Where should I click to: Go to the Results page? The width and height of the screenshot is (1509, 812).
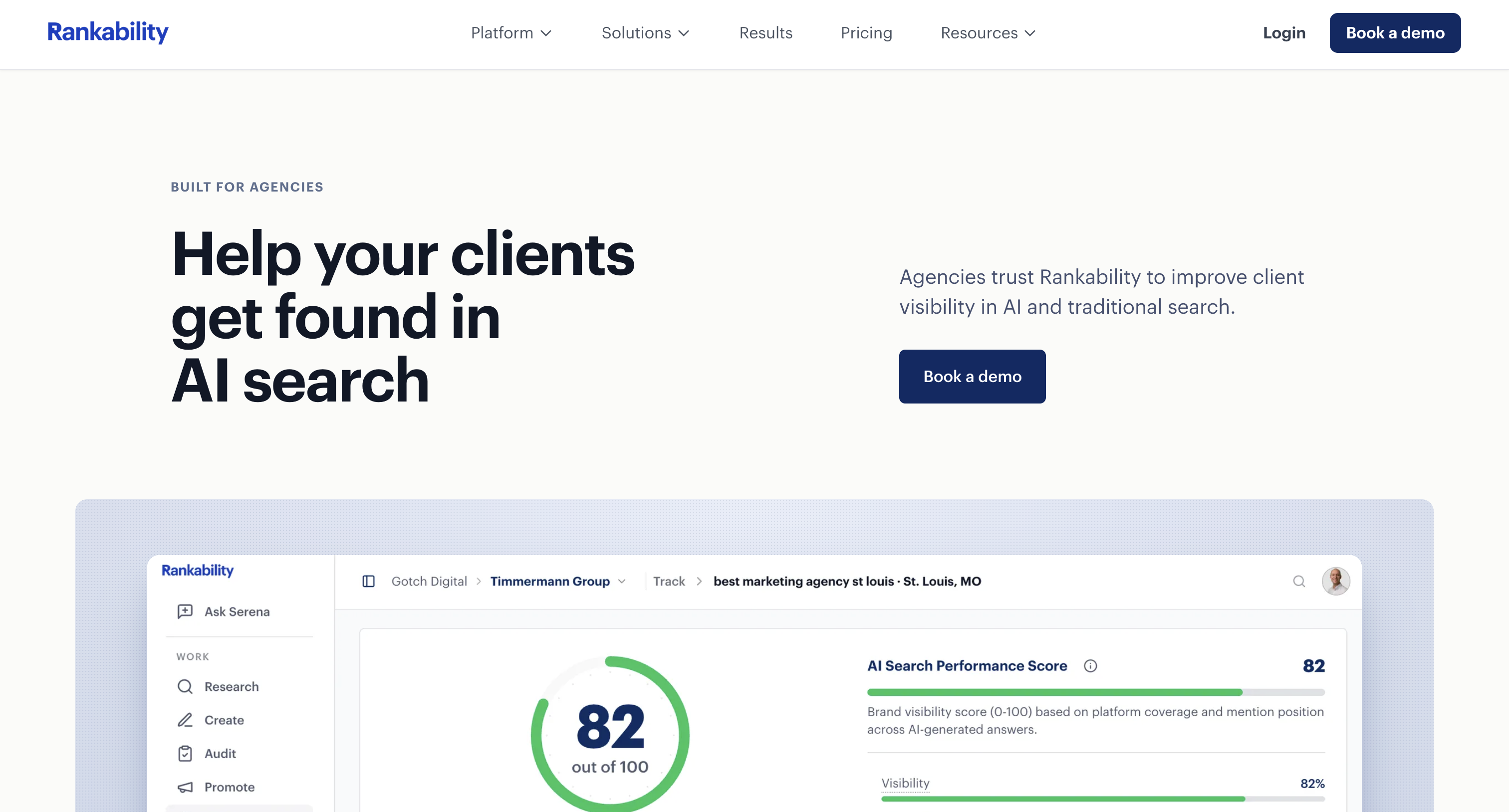[765, 33]
